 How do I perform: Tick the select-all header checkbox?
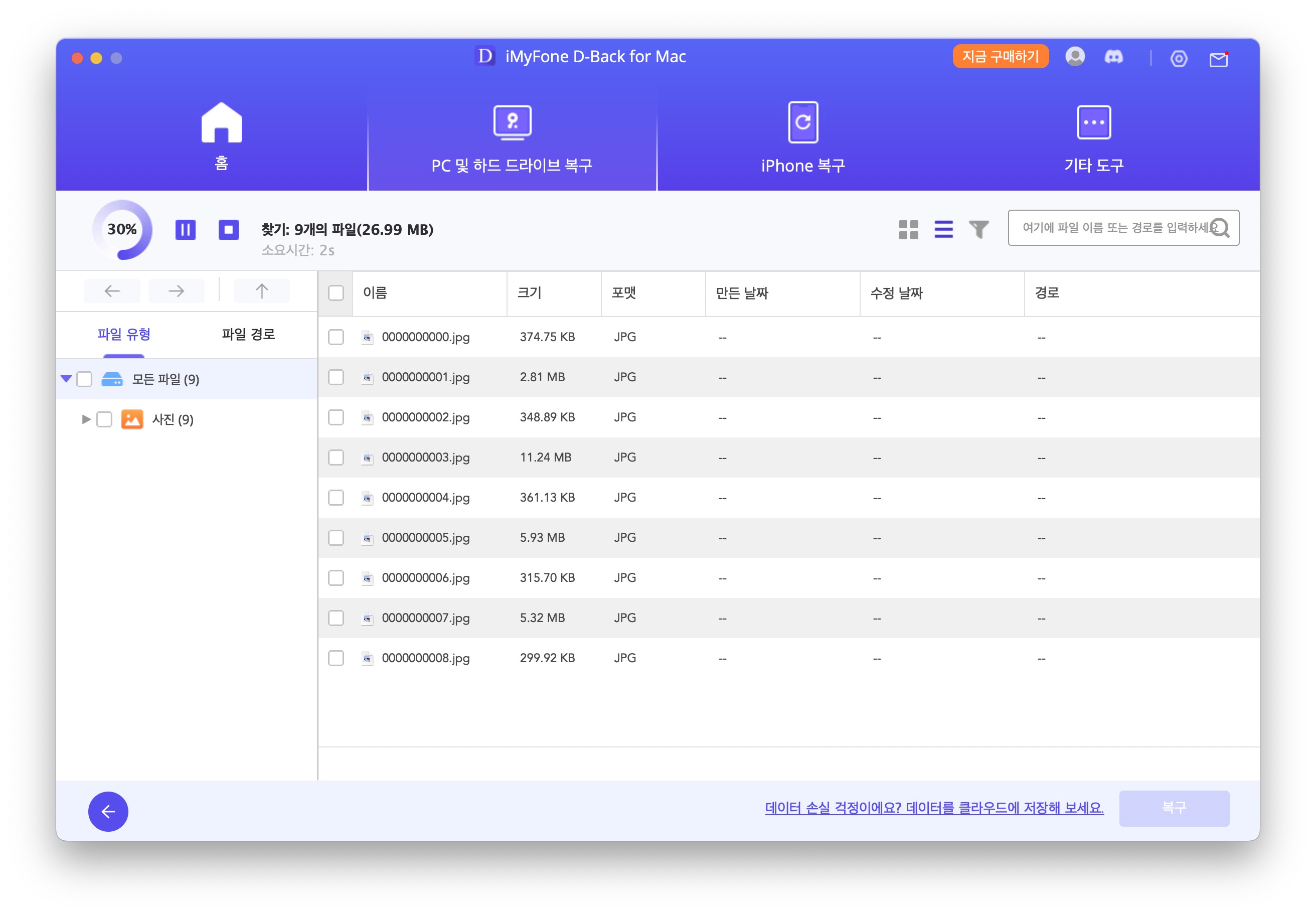[x=336, y=293]
